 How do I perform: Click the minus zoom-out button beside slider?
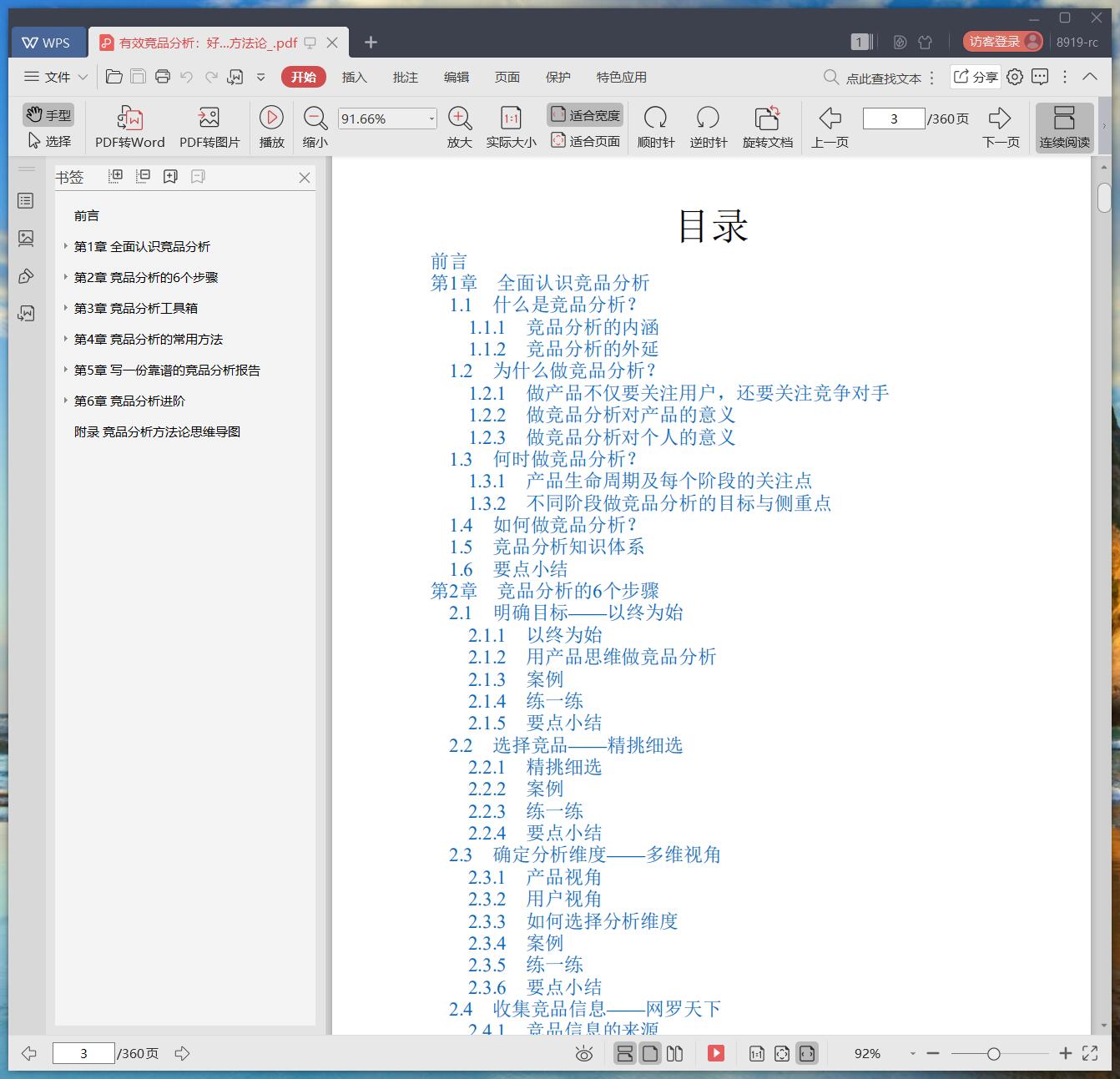tap(933, 1053)
